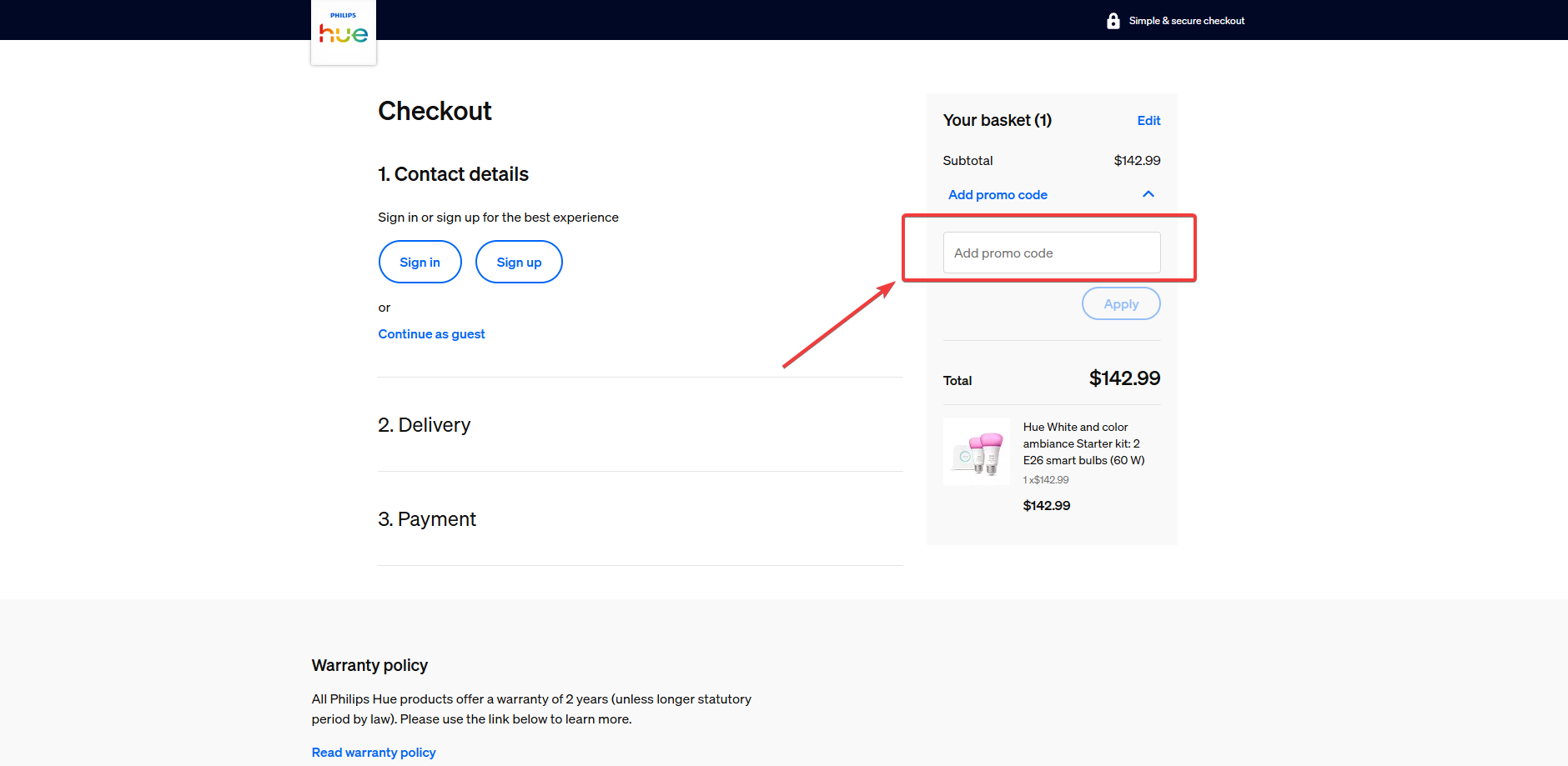Screen dimensions: 1568x766
Task: Click the Hue White and color ambiance product title
Action: click(1084, 443)
